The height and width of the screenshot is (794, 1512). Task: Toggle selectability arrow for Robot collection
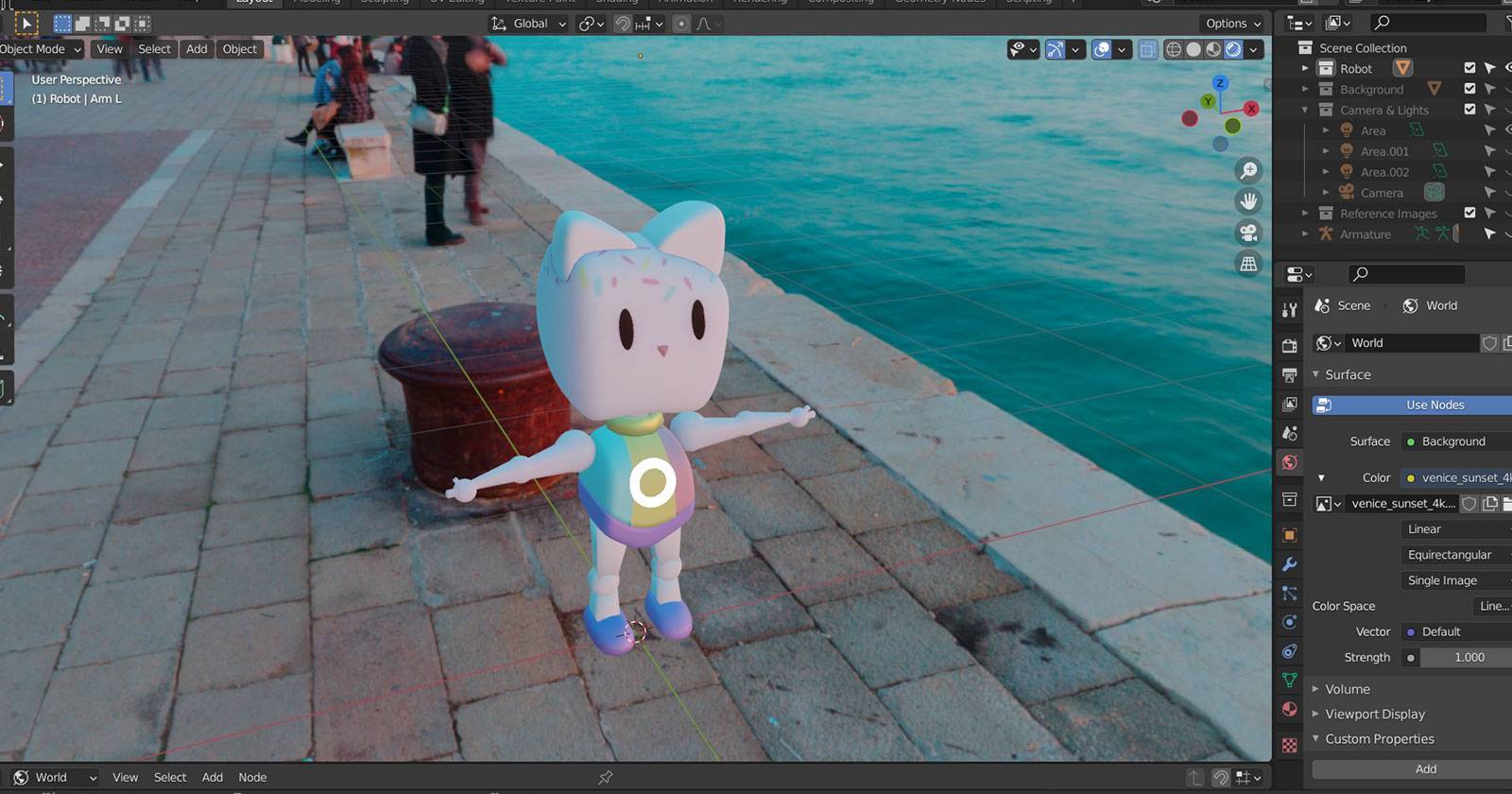pyautogui.click(x=1490, y=68)
